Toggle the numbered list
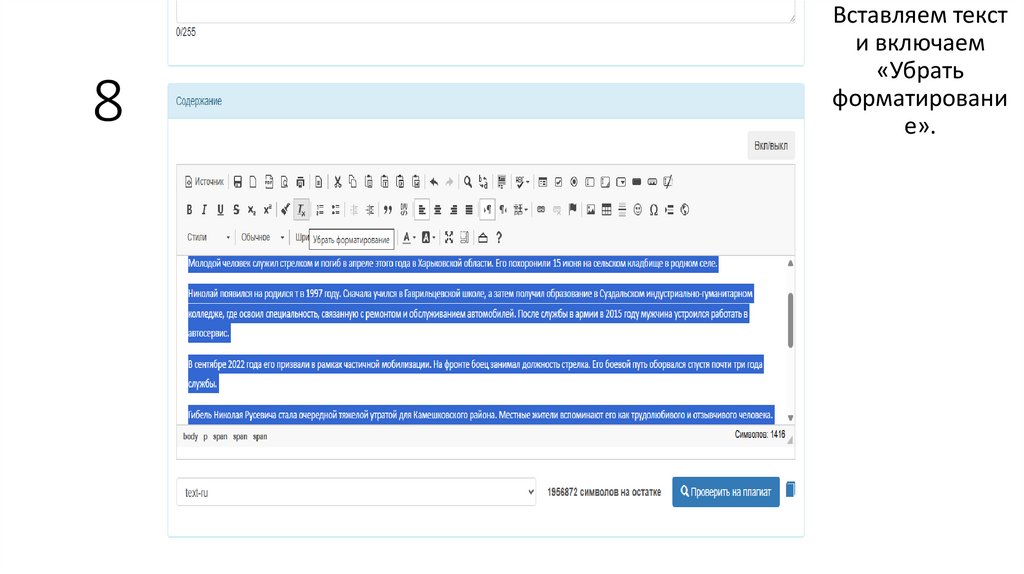Image resolution: width=1024 pixels, height=574 pixels. pyautogui.click(x=320, y=210)
